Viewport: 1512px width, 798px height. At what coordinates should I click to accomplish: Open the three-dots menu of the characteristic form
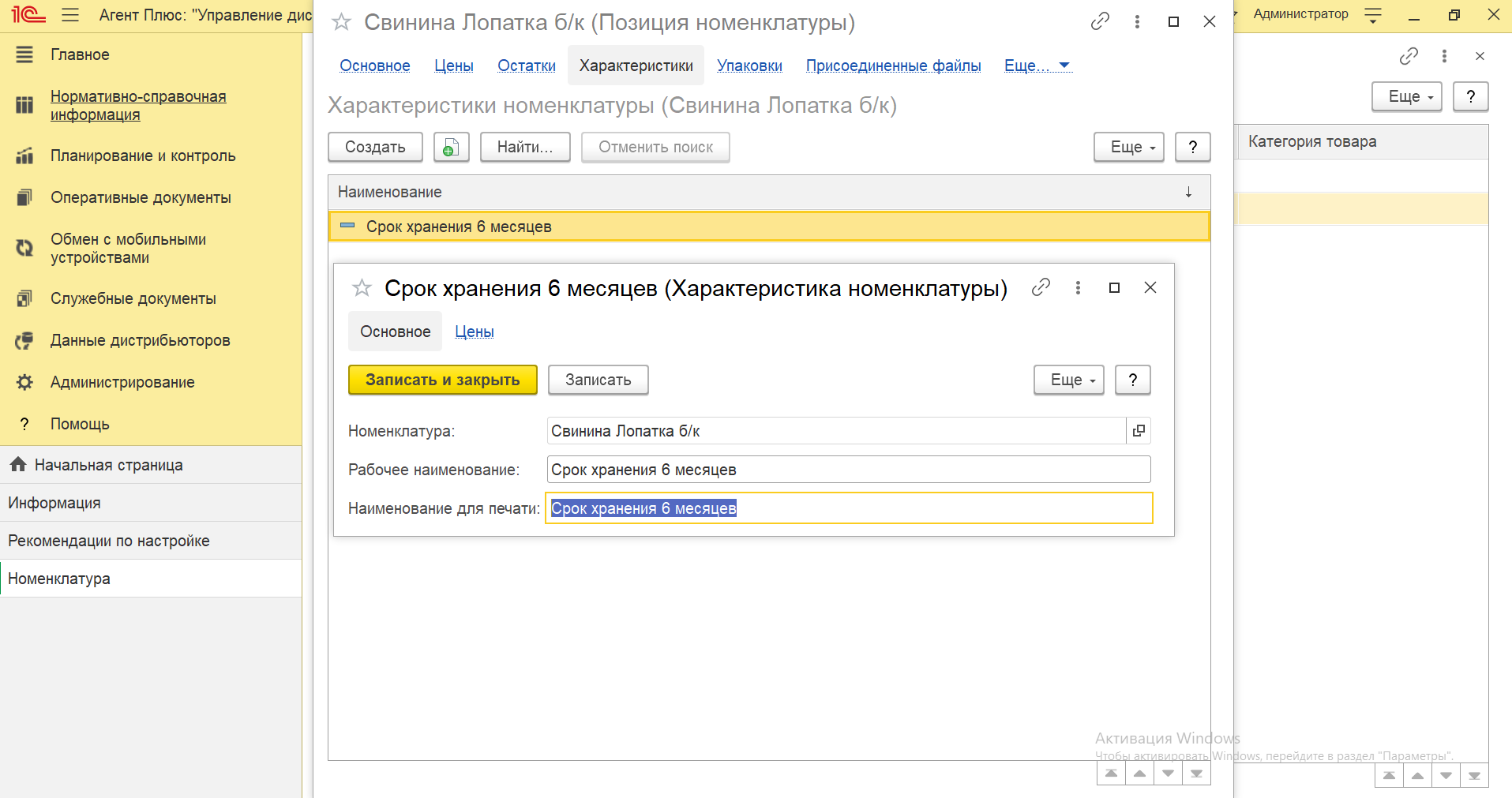[1078, 288]
